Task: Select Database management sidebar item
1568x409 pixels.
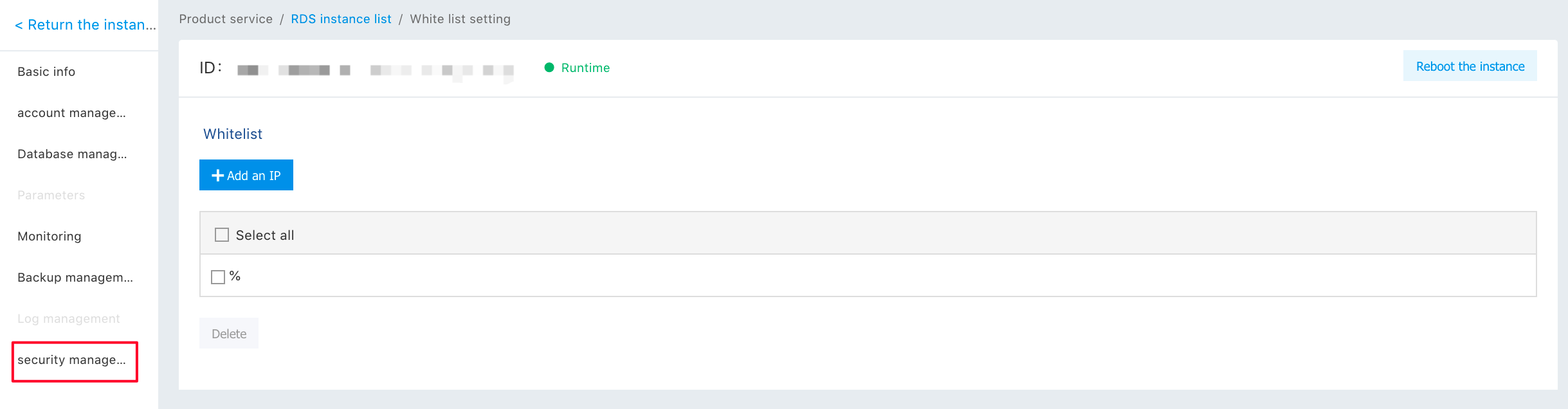Action: [72, 154]
